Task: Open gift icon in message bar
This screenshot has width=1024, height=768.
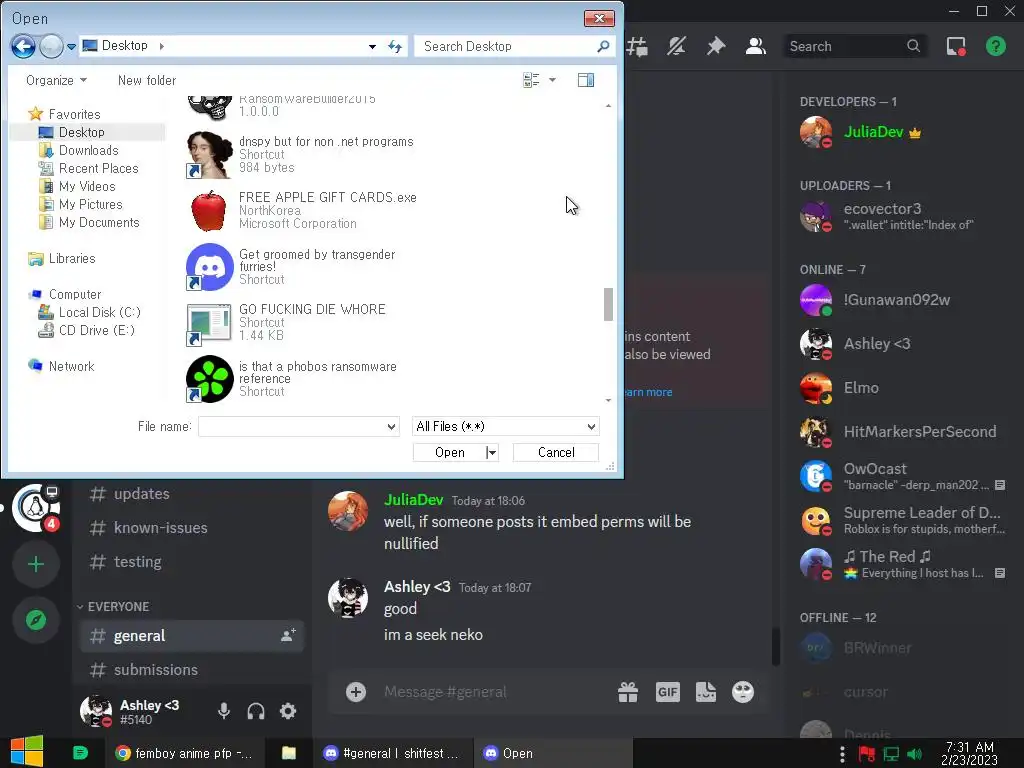Action: point(628,692)
